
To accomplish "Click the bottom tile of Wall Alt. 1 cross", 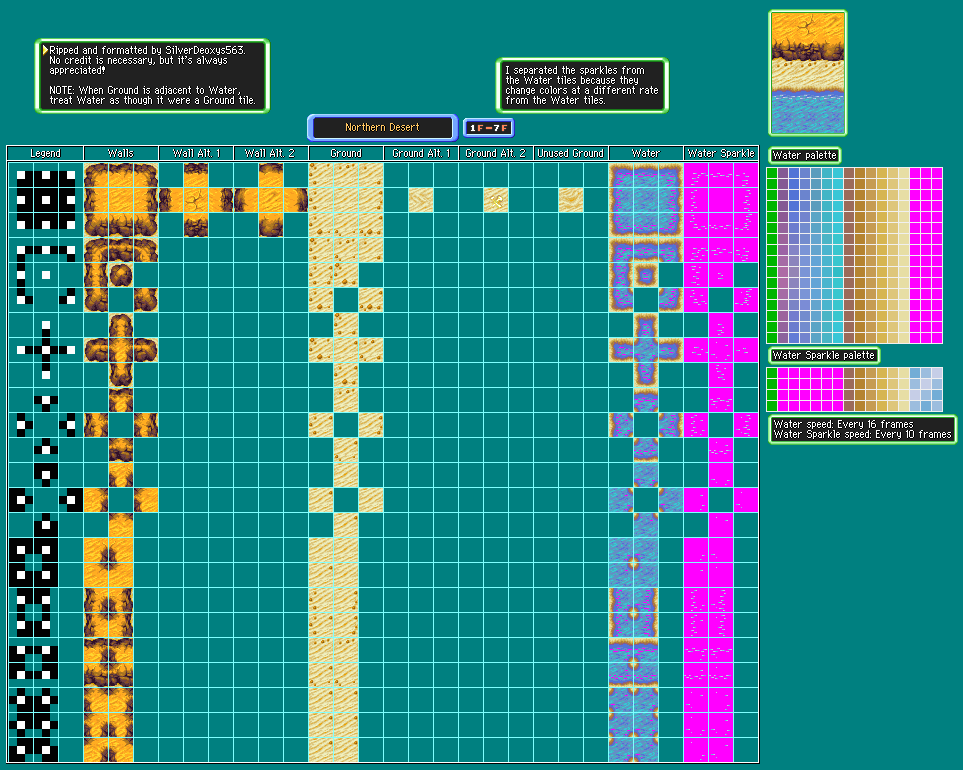I will 196,225.
